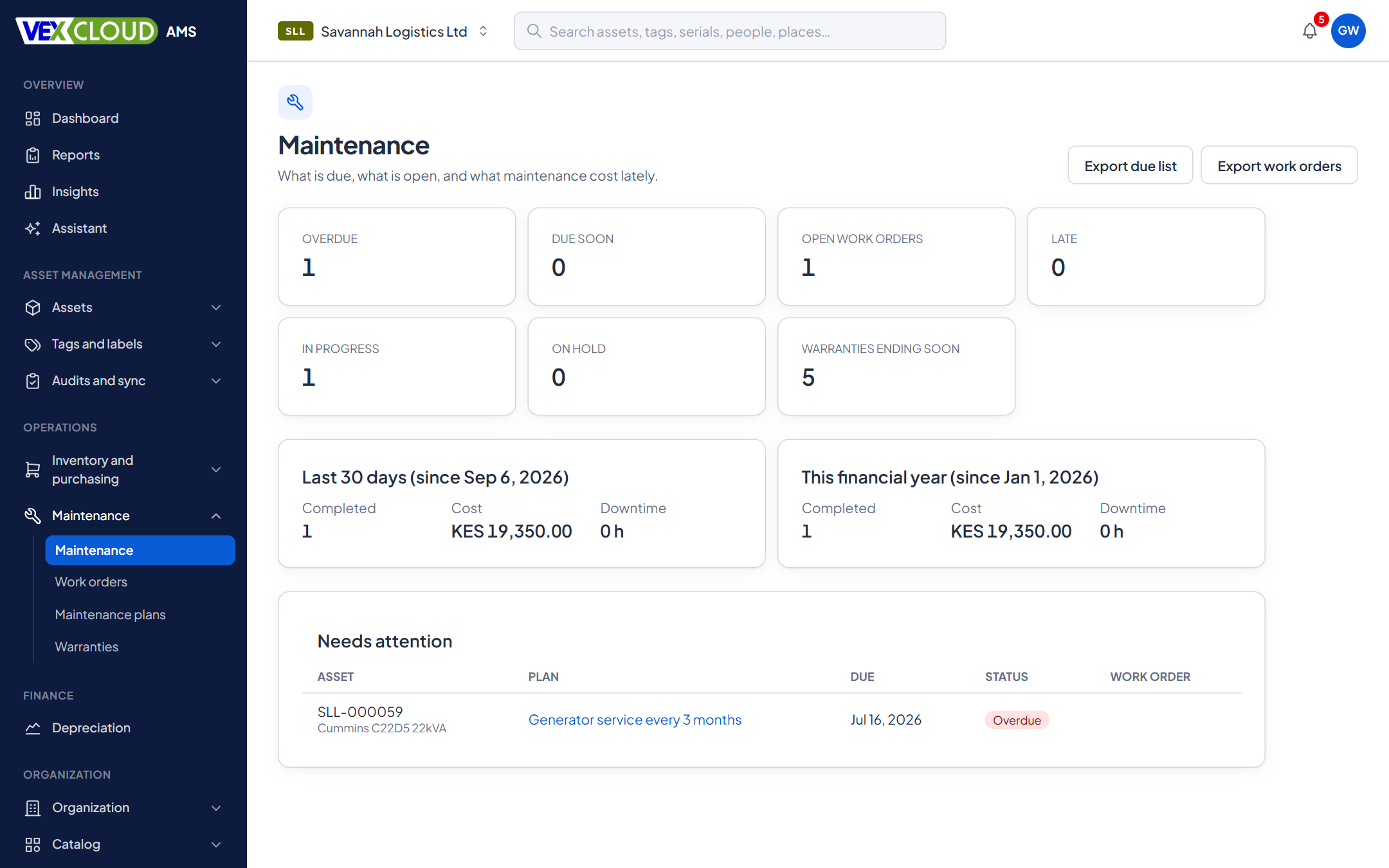Click the Inventory shopping cart icon

click(33, 469)
